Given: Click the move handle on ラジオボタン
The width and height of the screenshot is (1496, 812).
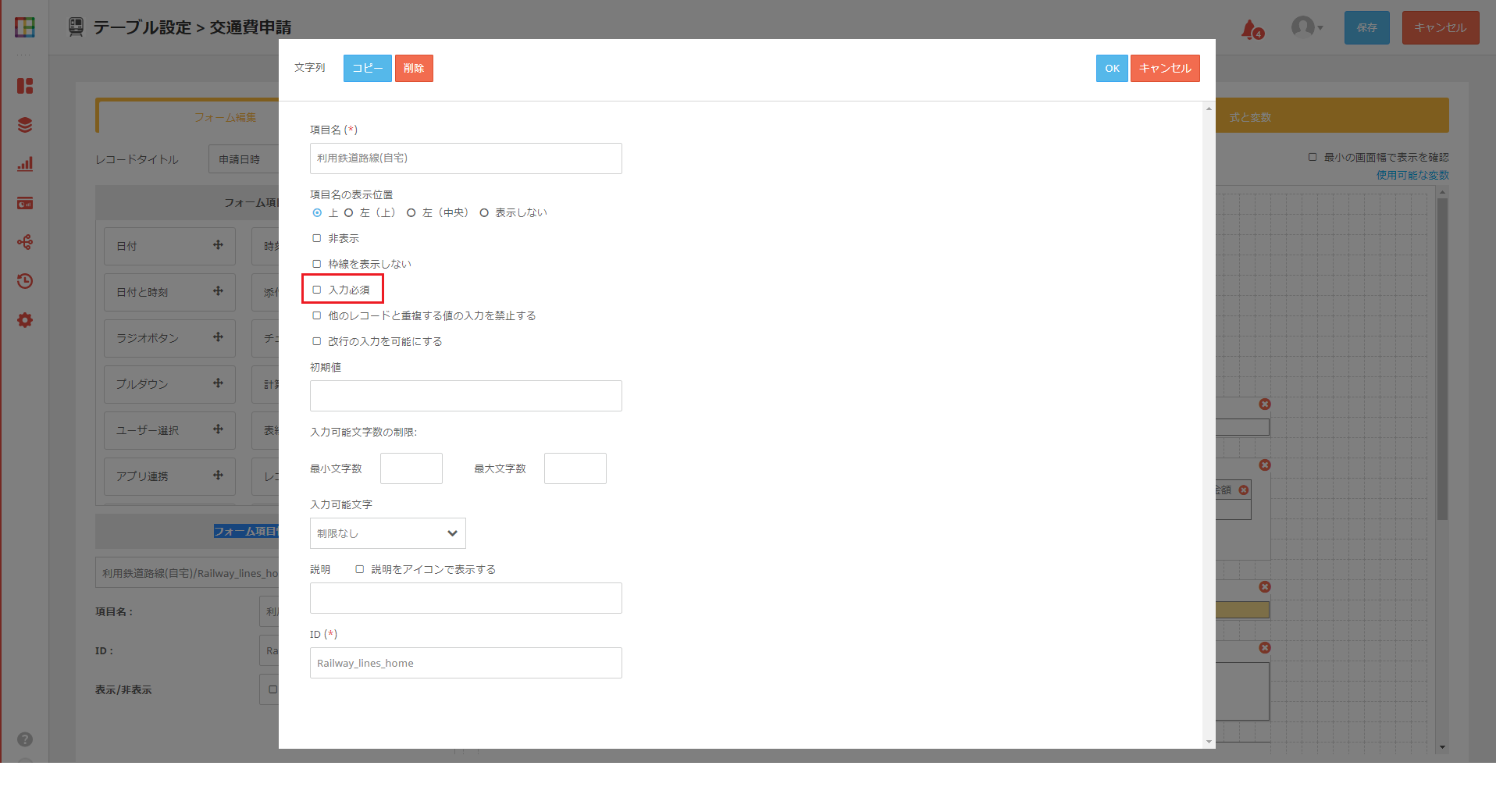Looking at the screenshot, I should [x=218, y=337].
